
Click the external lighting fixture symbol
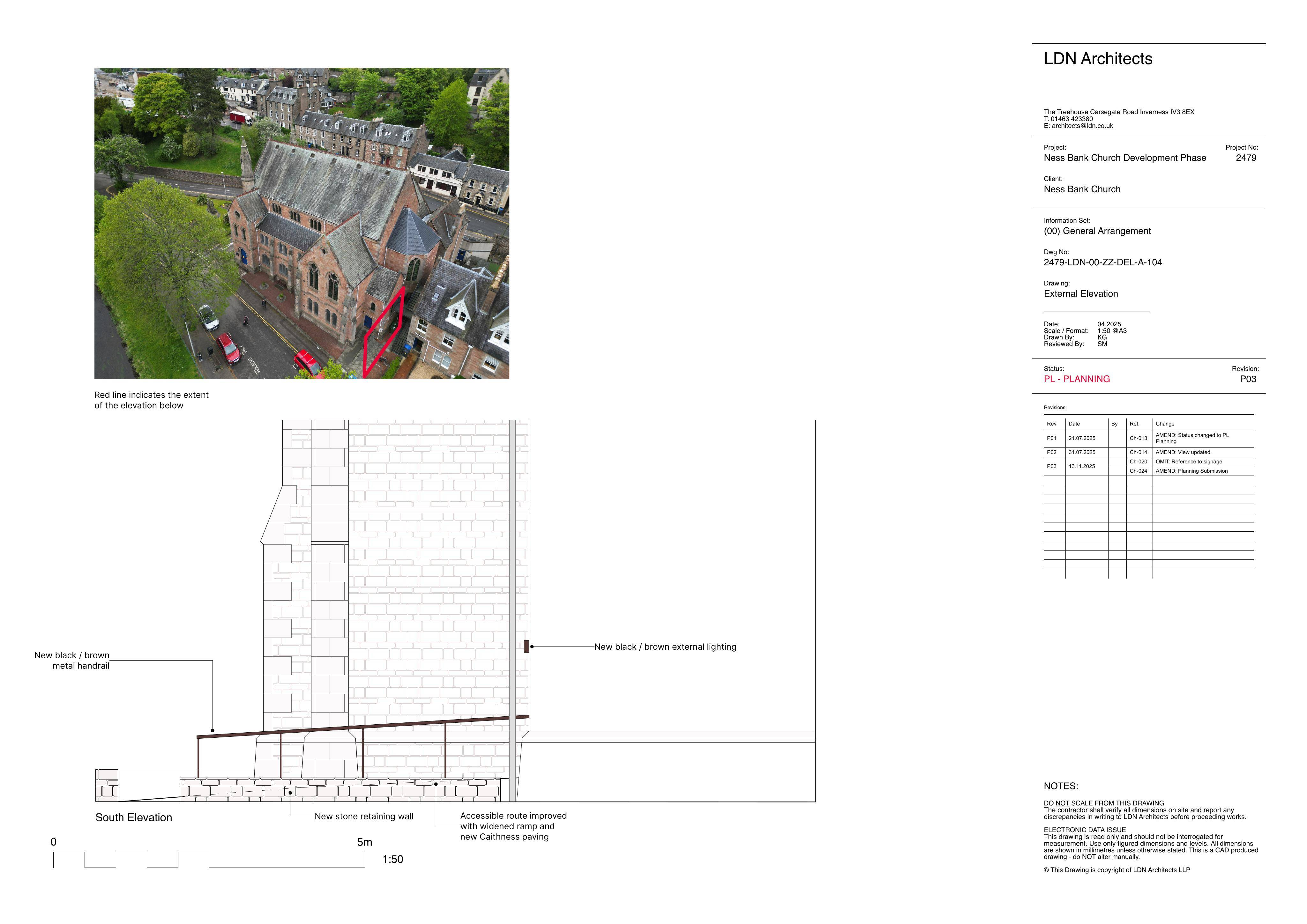point(526,646)
